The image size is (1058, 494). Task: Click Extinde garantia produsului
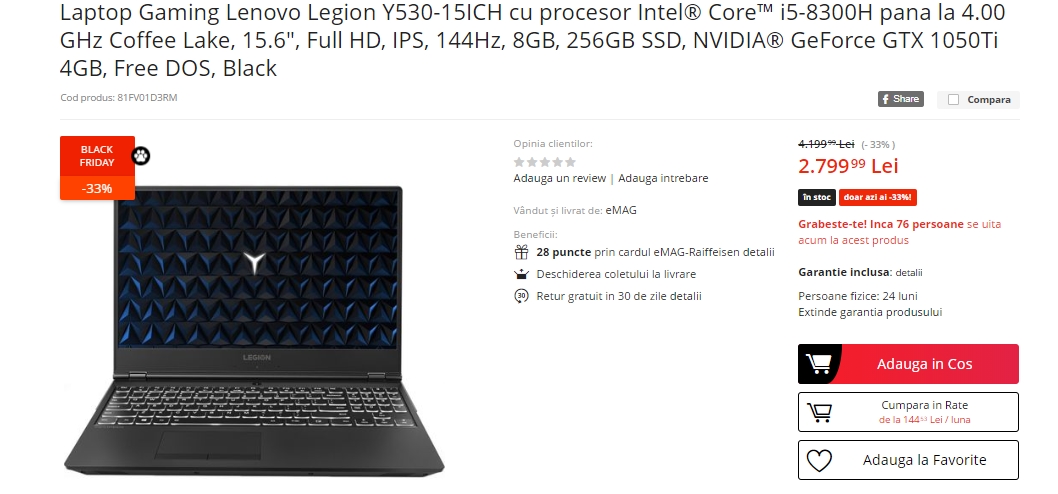coord(870,312)
